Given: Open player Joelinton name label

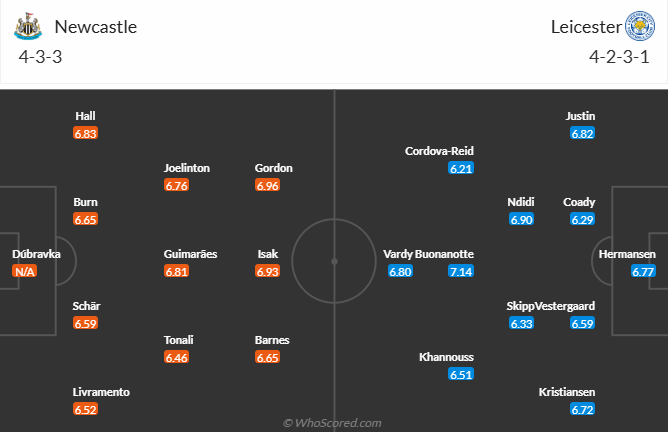Looking at the screenshot, I should click(187, 168).
